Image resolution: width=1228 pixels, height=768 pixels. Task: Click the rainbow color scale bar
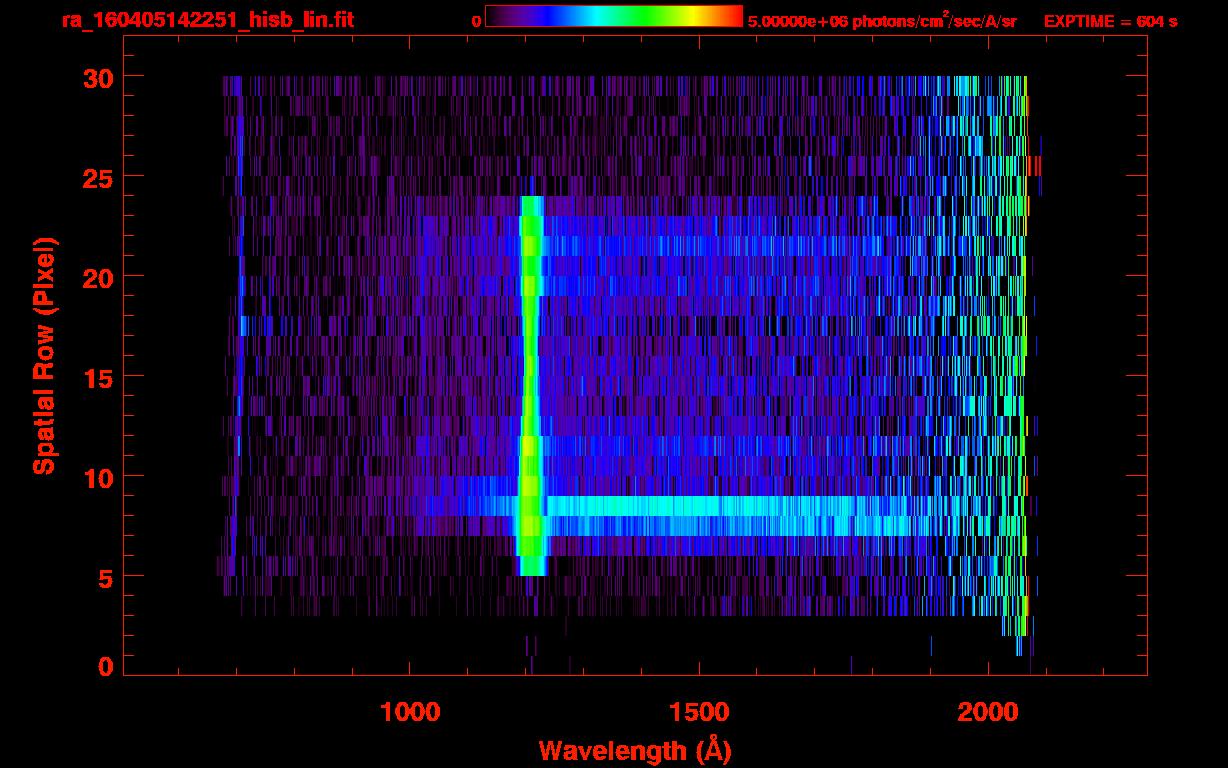click(614, 16)
